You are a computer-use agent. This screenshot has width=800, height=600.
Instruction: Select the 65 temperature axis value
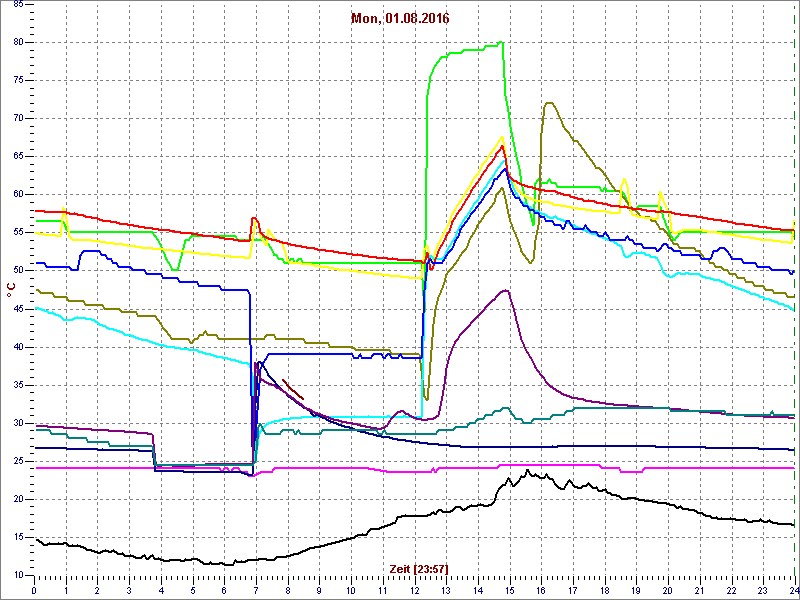(x=16, y=157)
